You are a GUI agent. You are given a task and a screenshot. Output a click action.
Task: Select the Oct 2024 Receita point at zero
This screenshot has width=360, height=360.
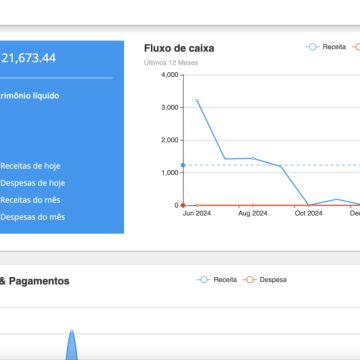tap(308, 205)
